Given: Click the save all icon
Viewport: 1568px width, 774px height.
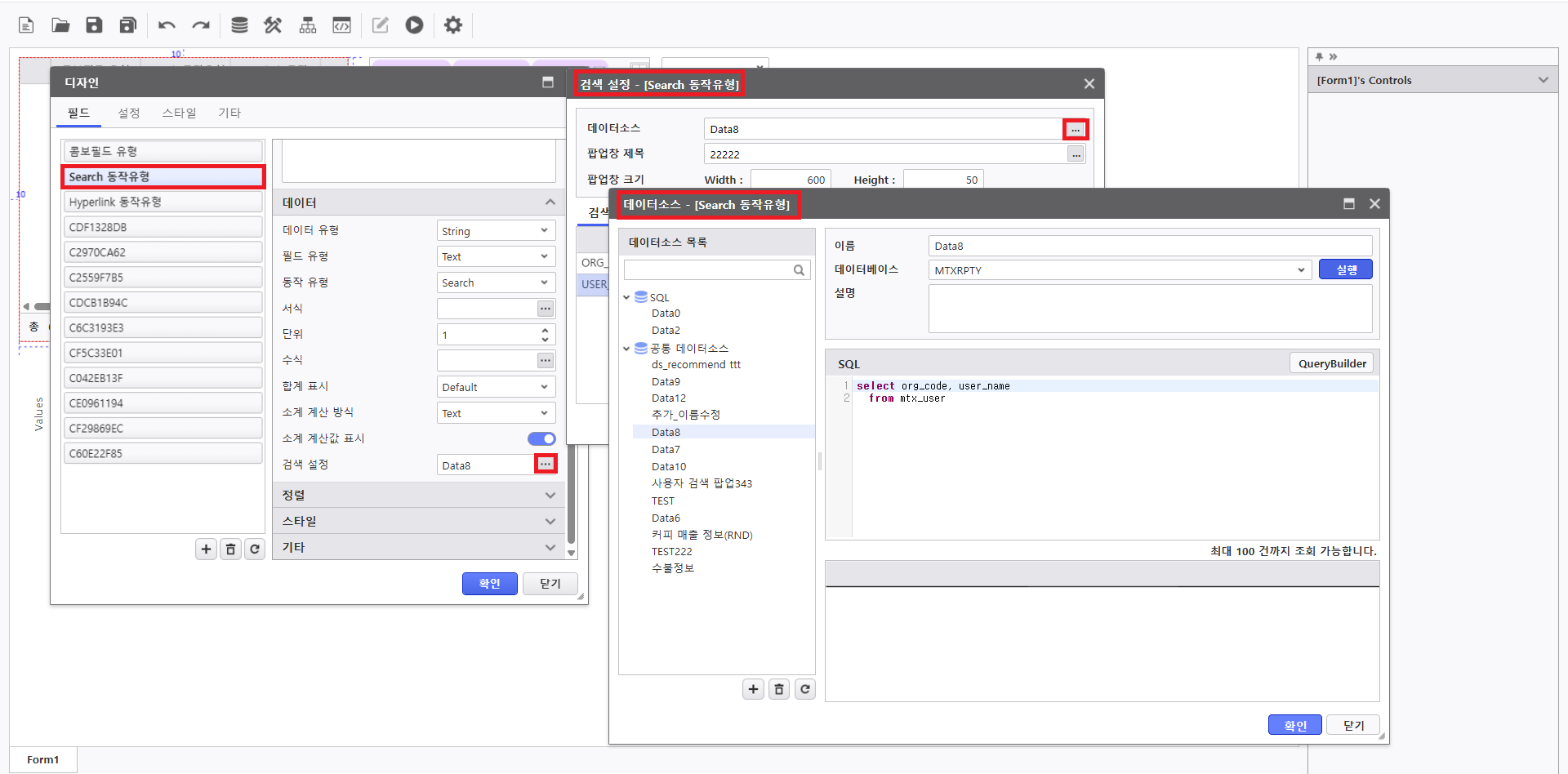Looking at the screenshot, I should coord(127,25).
